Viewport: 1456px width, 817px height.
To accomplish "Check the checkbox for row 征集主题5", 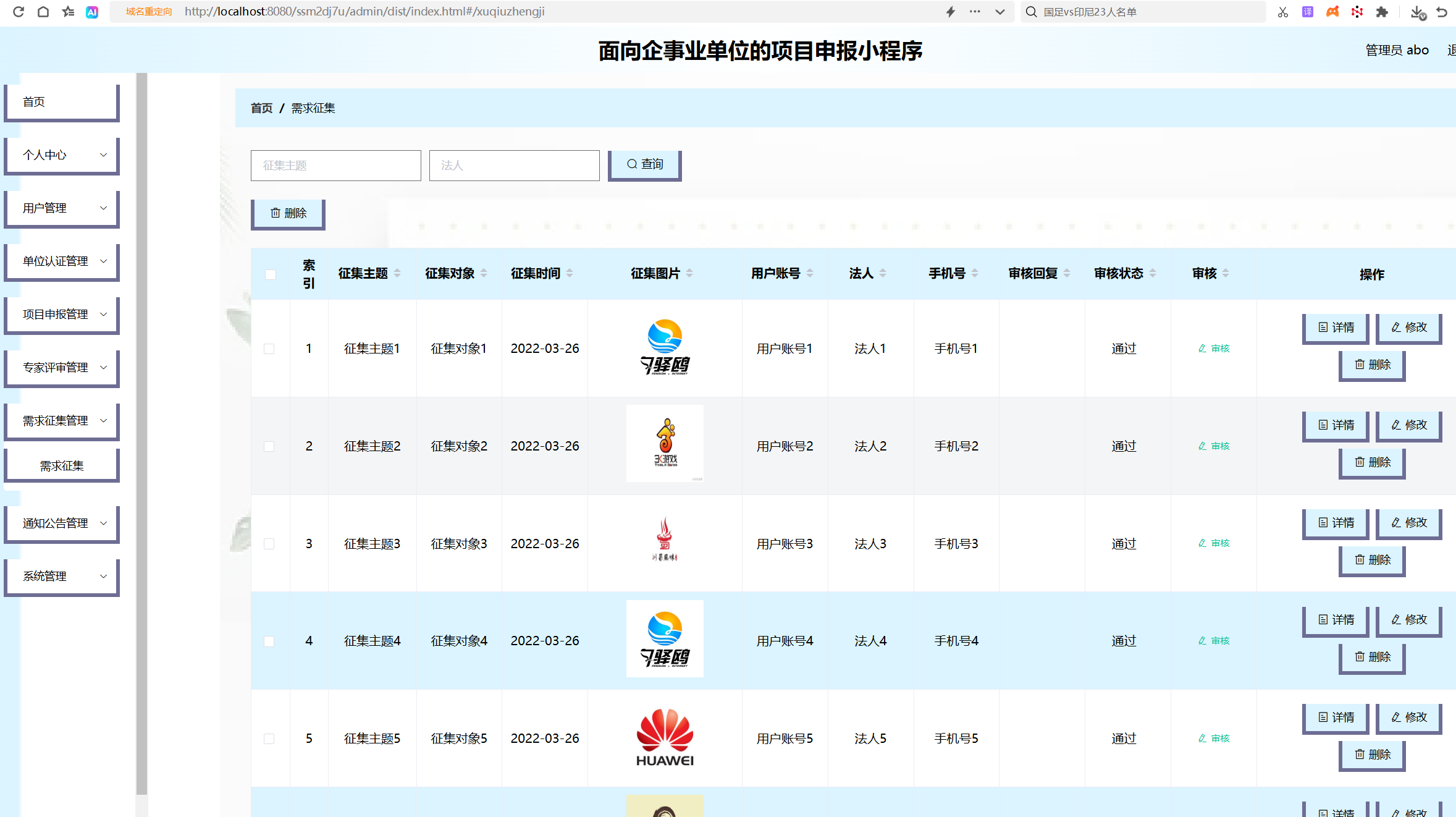I will click(x=269, y=739).
